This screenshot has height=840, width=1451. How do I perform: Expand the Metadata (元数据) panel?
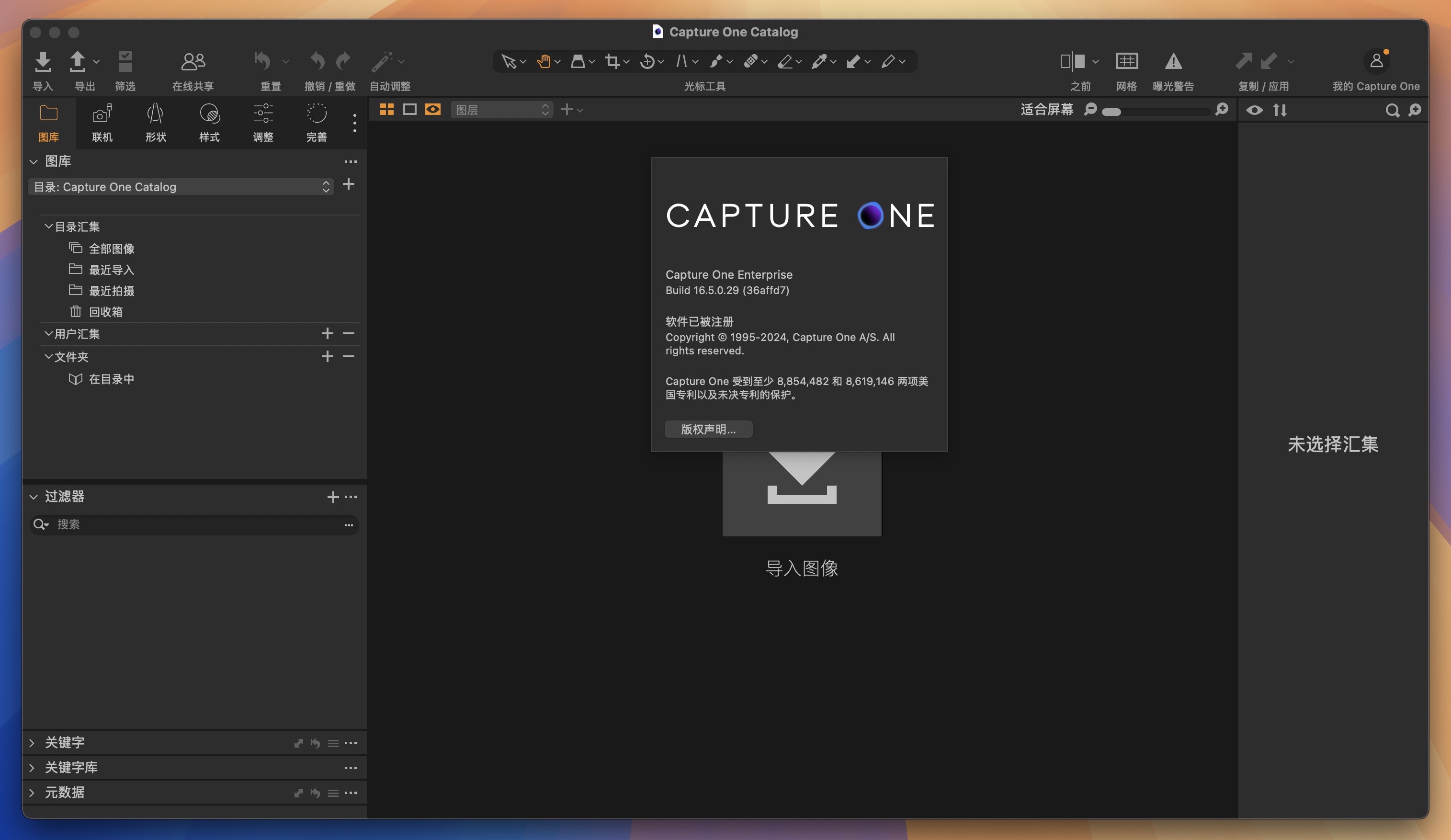point(32,793)
